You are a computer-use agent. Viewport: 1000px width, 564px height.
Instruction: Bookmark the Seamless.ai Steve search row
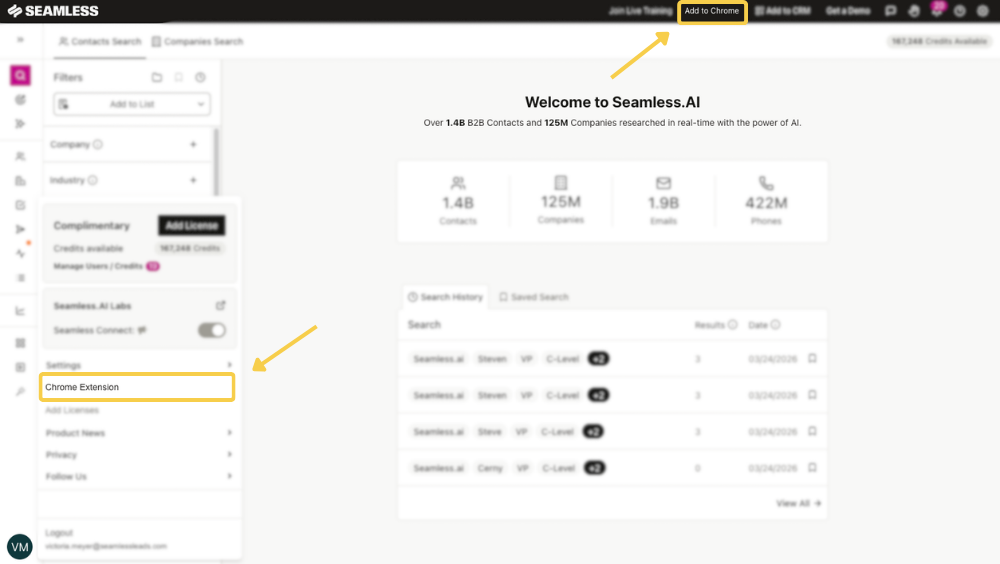point(812,431)
